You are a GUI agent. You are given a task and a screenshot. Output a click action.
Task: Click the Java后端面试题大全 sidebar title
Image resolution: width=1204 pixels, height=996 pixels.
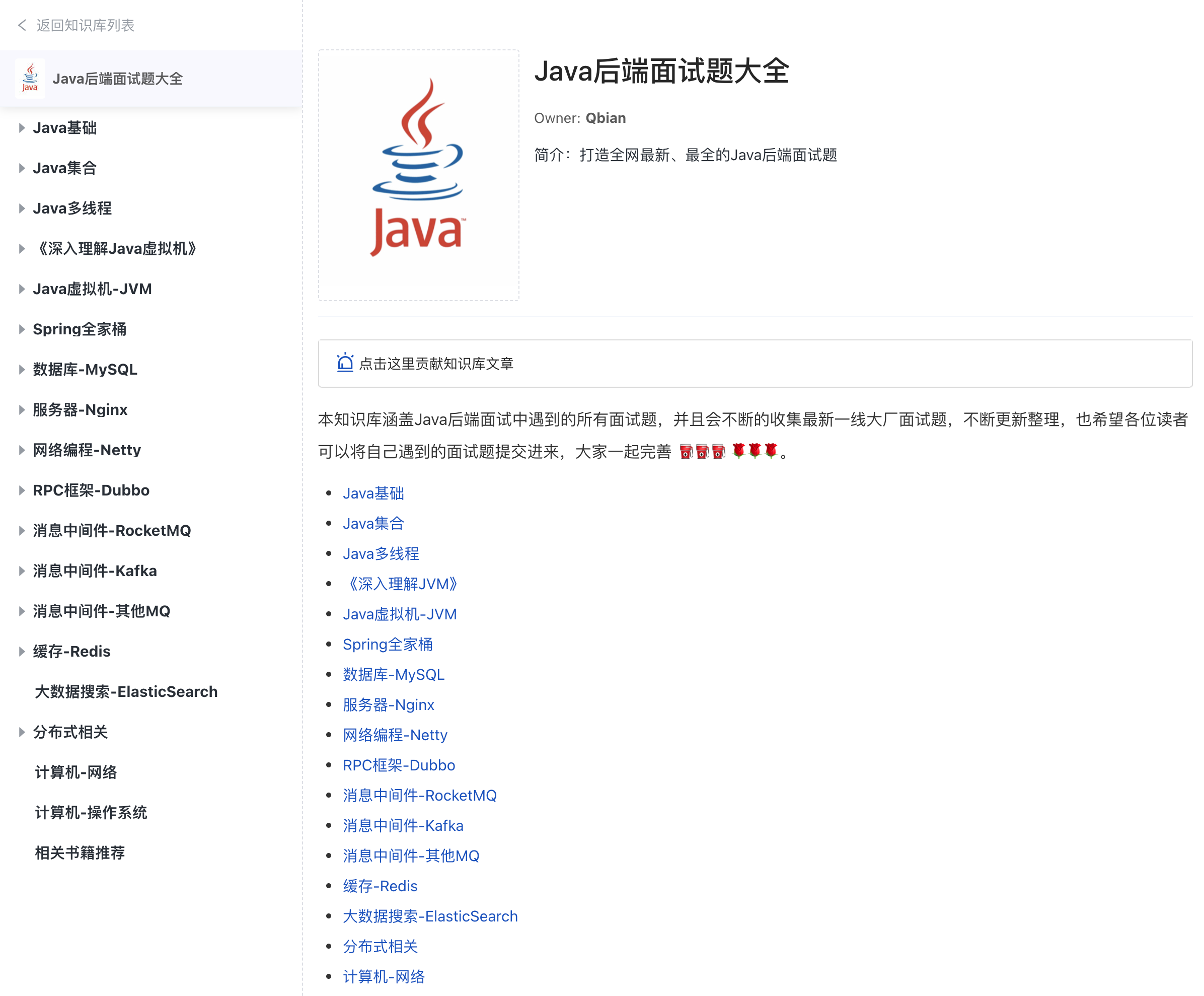click(x=118, y=79)
